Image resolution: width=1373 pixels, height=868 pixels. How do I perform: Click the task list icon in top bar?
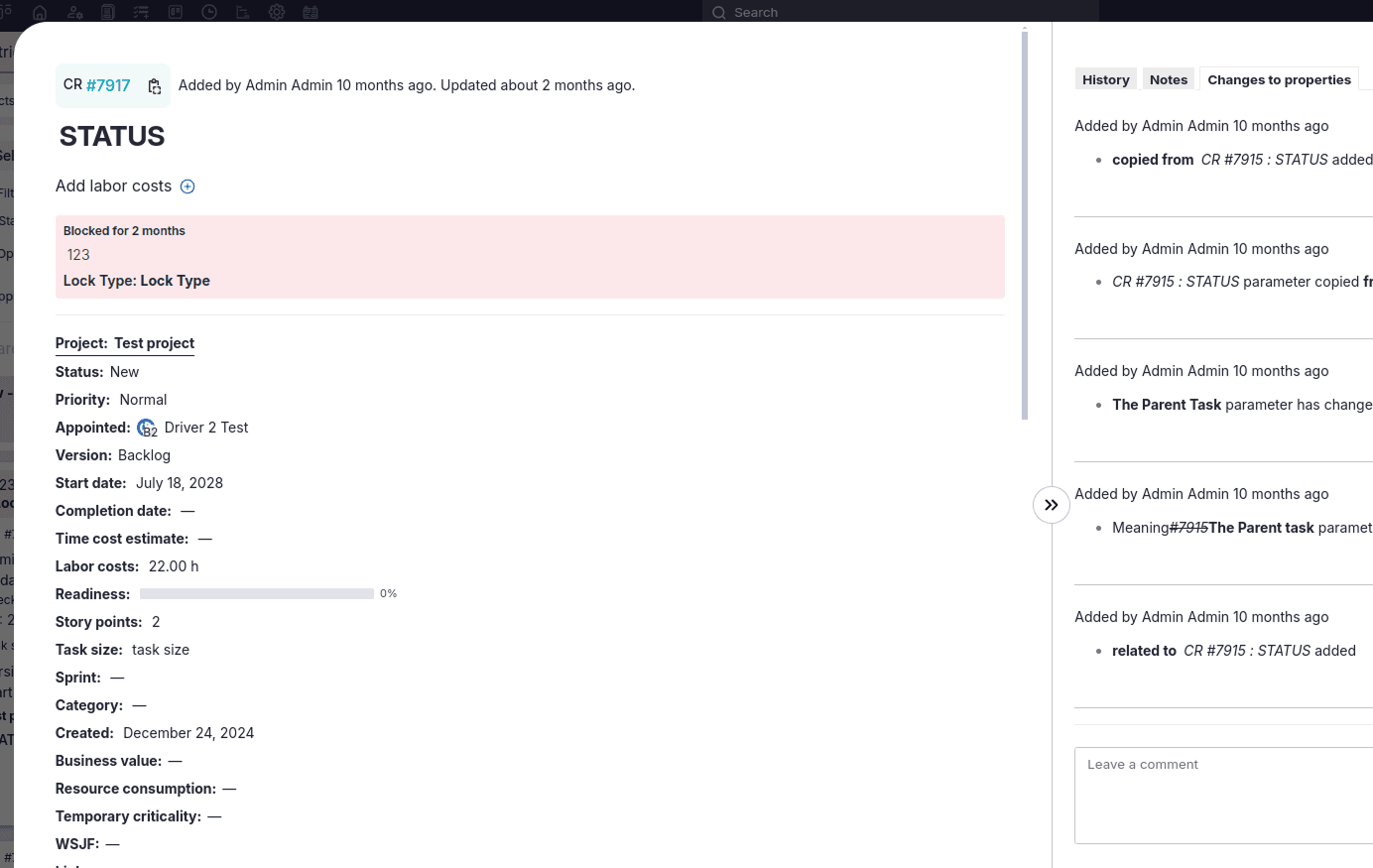(x=142, y=13)
